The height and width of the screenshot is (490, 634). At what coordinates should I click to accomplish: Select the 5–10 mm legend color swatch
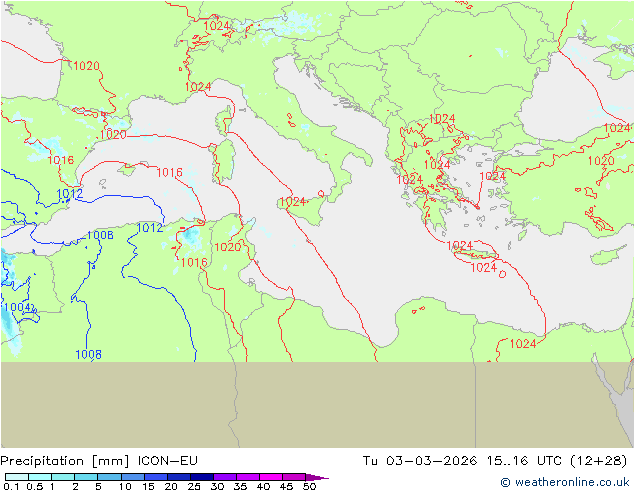pyautogui.click(x=109, y=477)
